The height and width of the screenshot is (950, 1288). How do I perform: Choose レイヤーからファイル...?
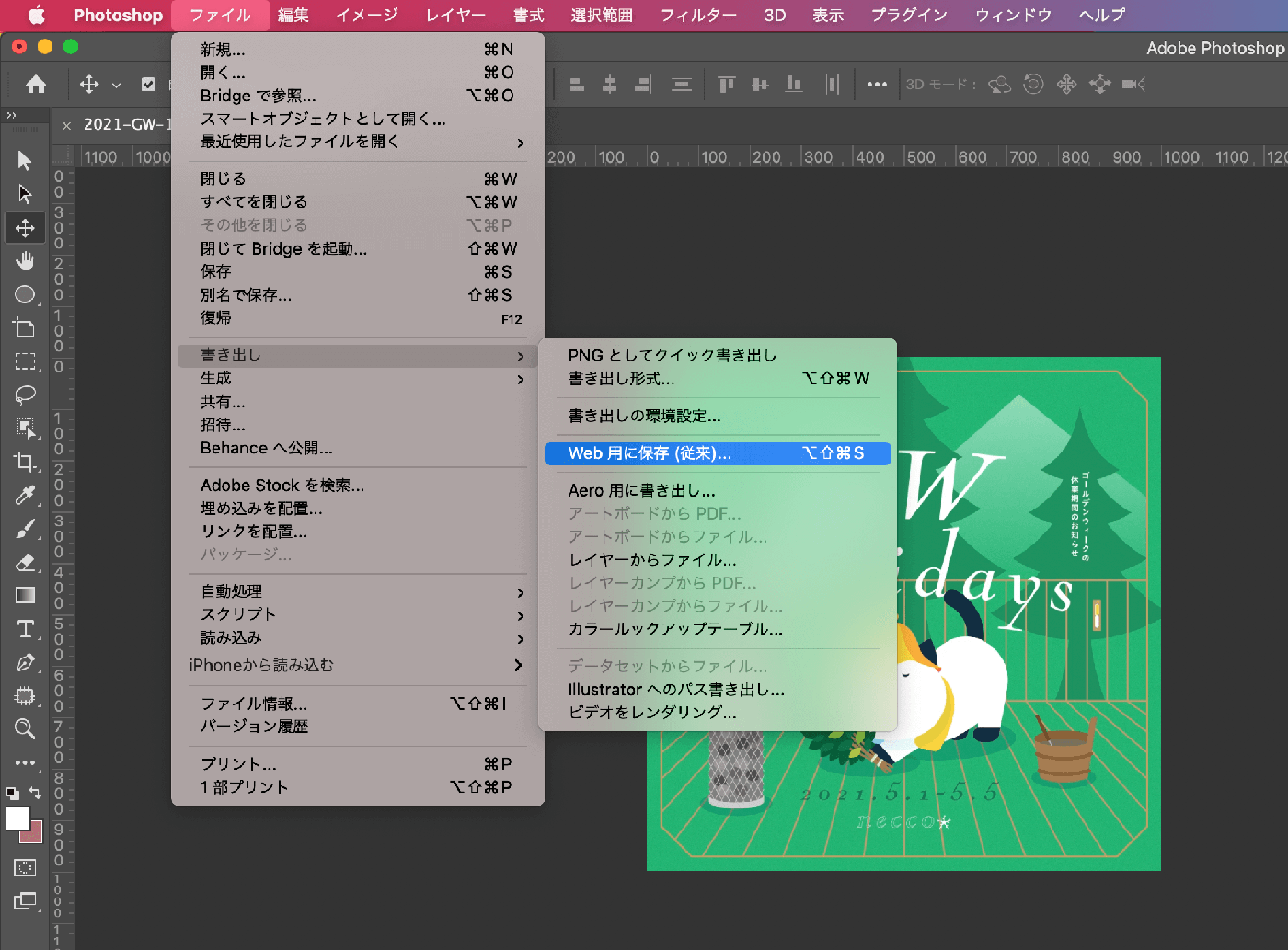(718, 559)
